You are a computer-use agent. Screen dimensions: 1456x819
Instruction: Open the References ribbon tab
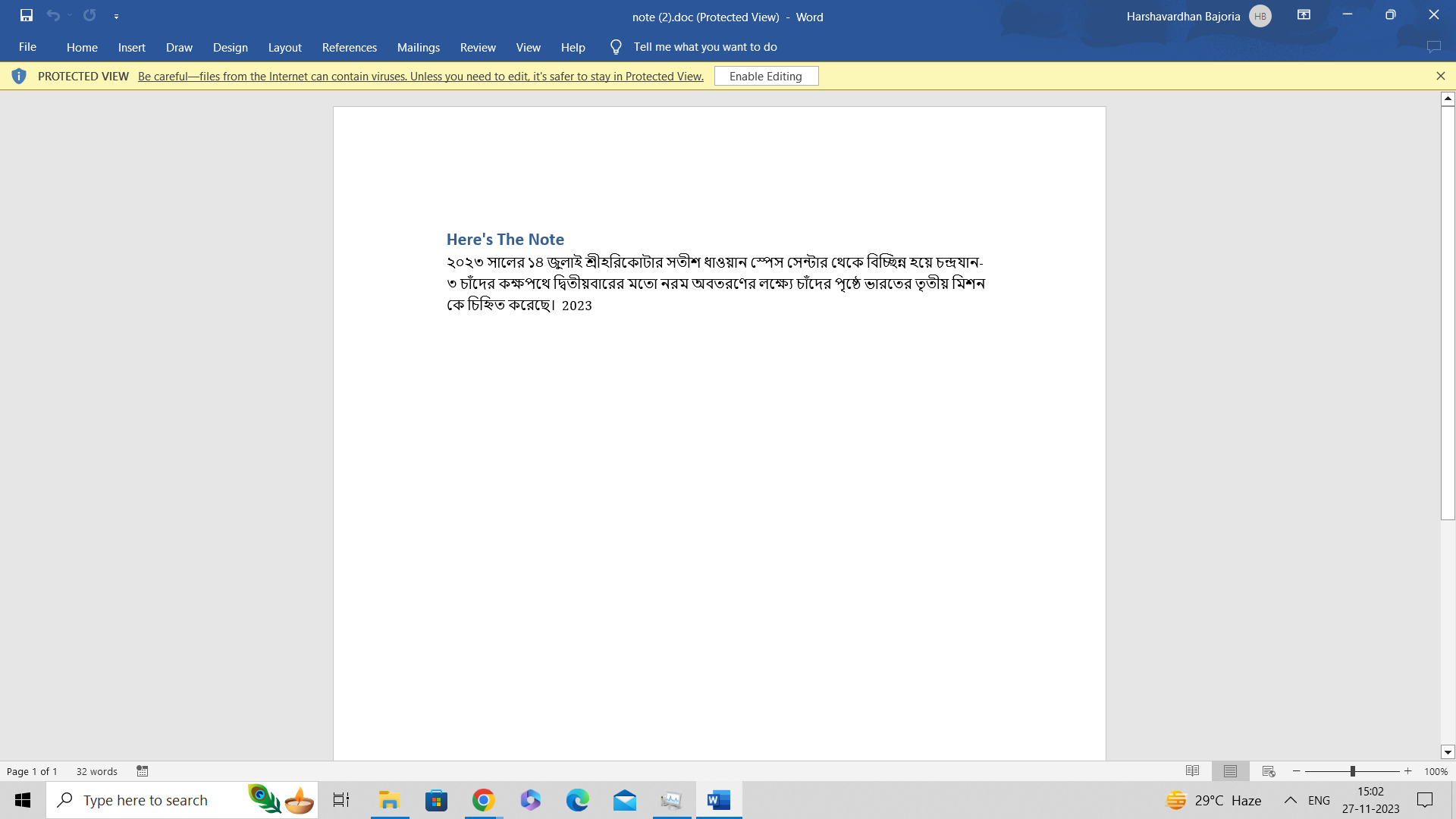349,47
